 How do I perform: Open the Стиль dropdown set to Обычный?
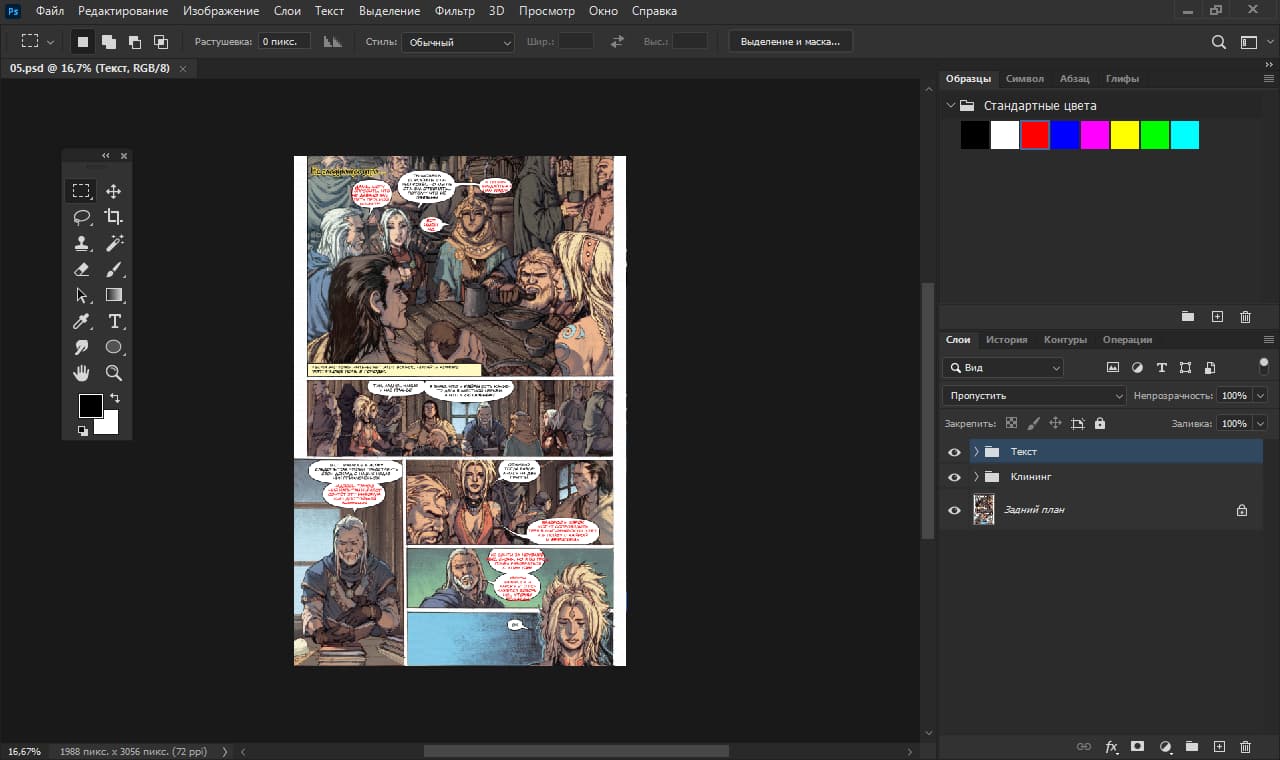tap(458, 42)
